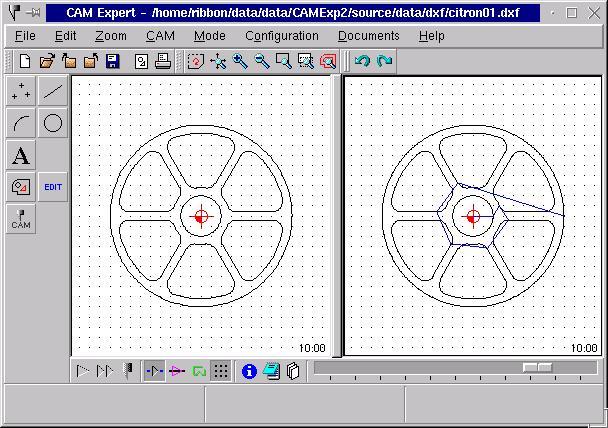The height and width of the screenshot is (428, 608).
Task: Click the Redo arrow icon
Action: [384, 61]
